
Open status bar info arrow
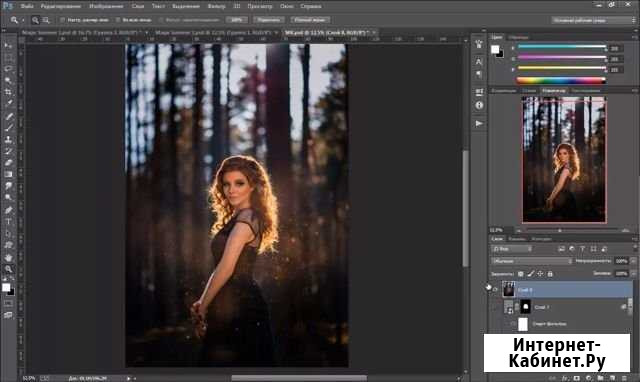point(129,378)
